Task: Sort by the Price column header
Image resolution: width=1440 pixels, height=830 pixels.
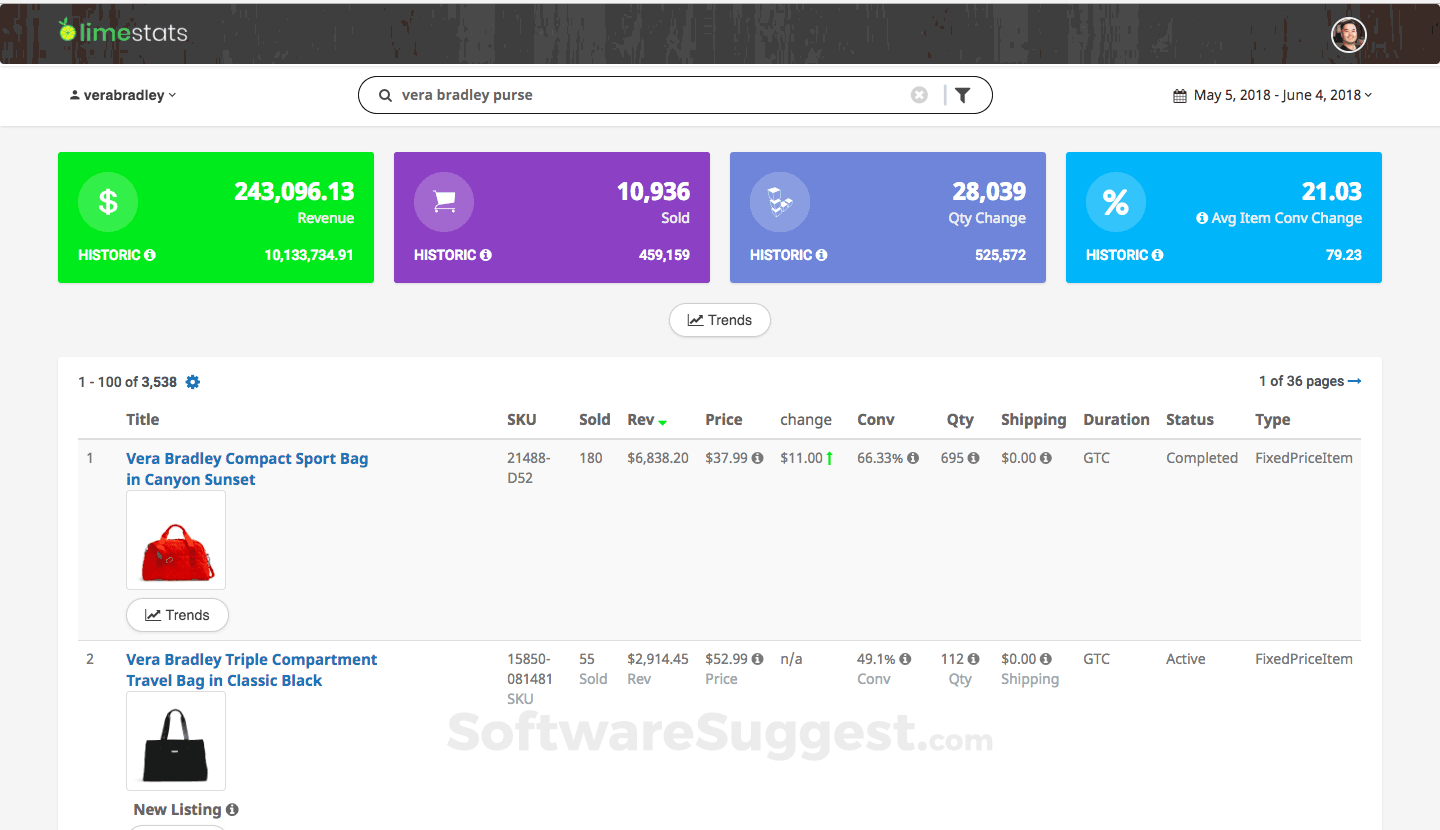Action: point(724,420)
